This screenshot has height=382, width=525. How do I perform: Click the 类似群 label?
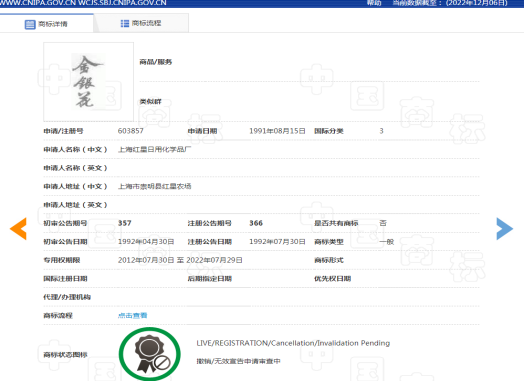(151, 101)
